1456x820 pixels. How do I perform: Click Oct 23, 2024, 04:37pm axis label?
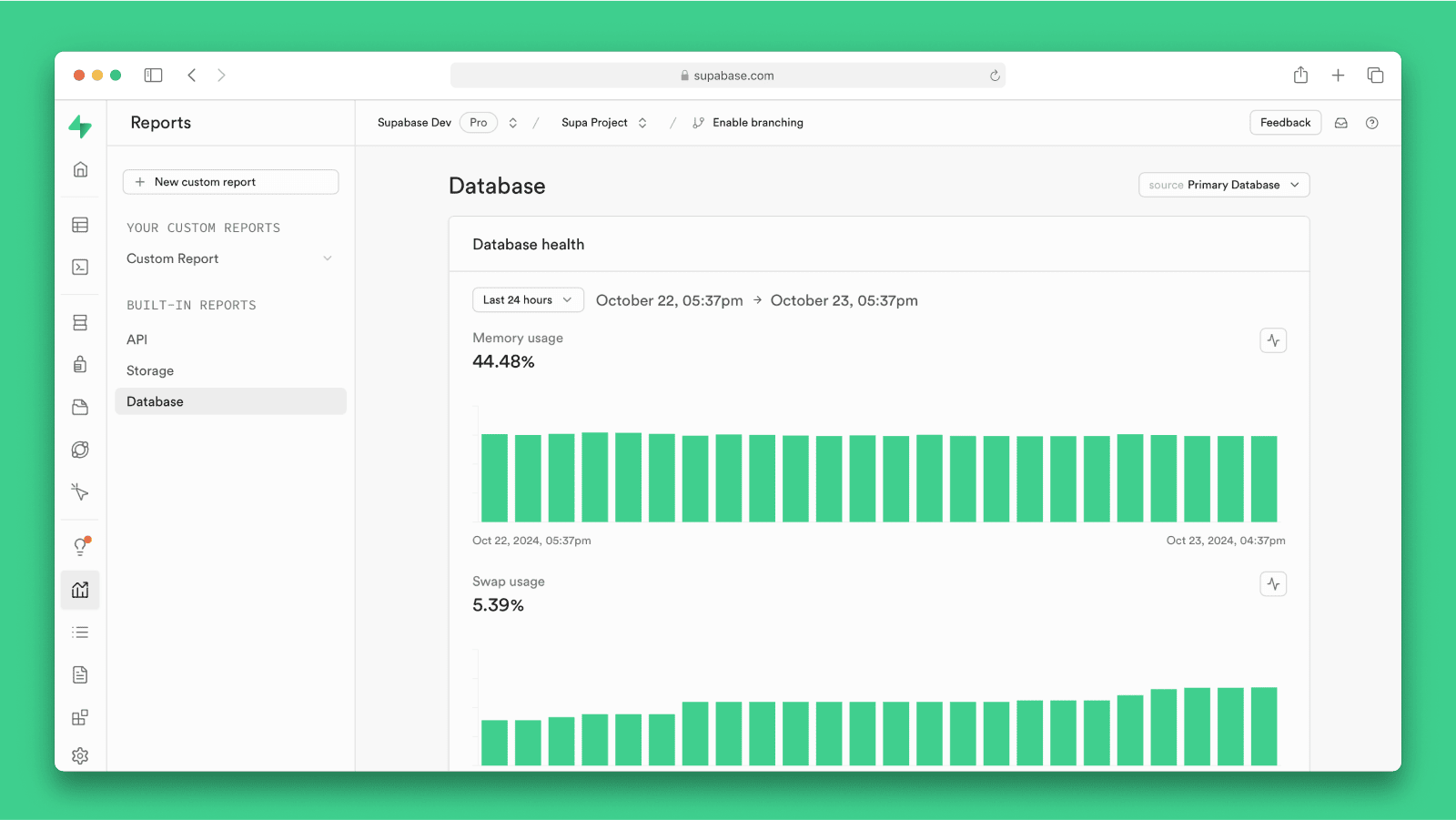click(x=1226, y=541)
